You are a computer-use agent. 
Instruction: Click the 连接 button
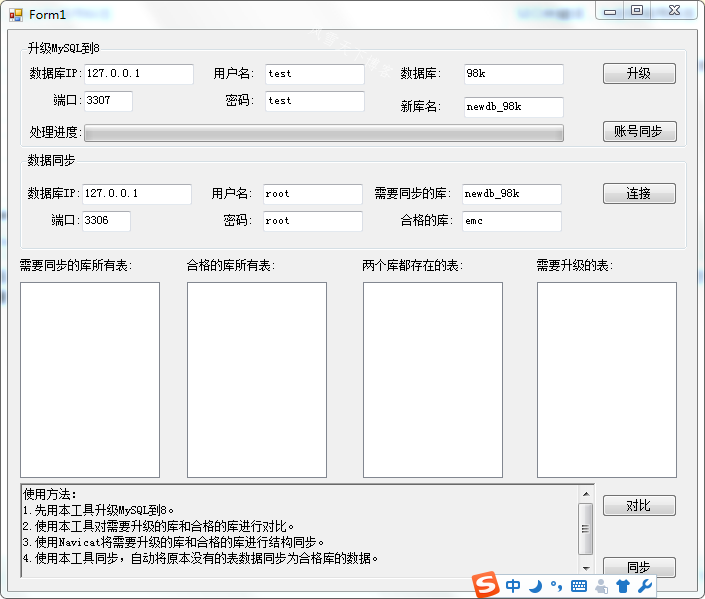pyautogui.click(x=639, y=193)
